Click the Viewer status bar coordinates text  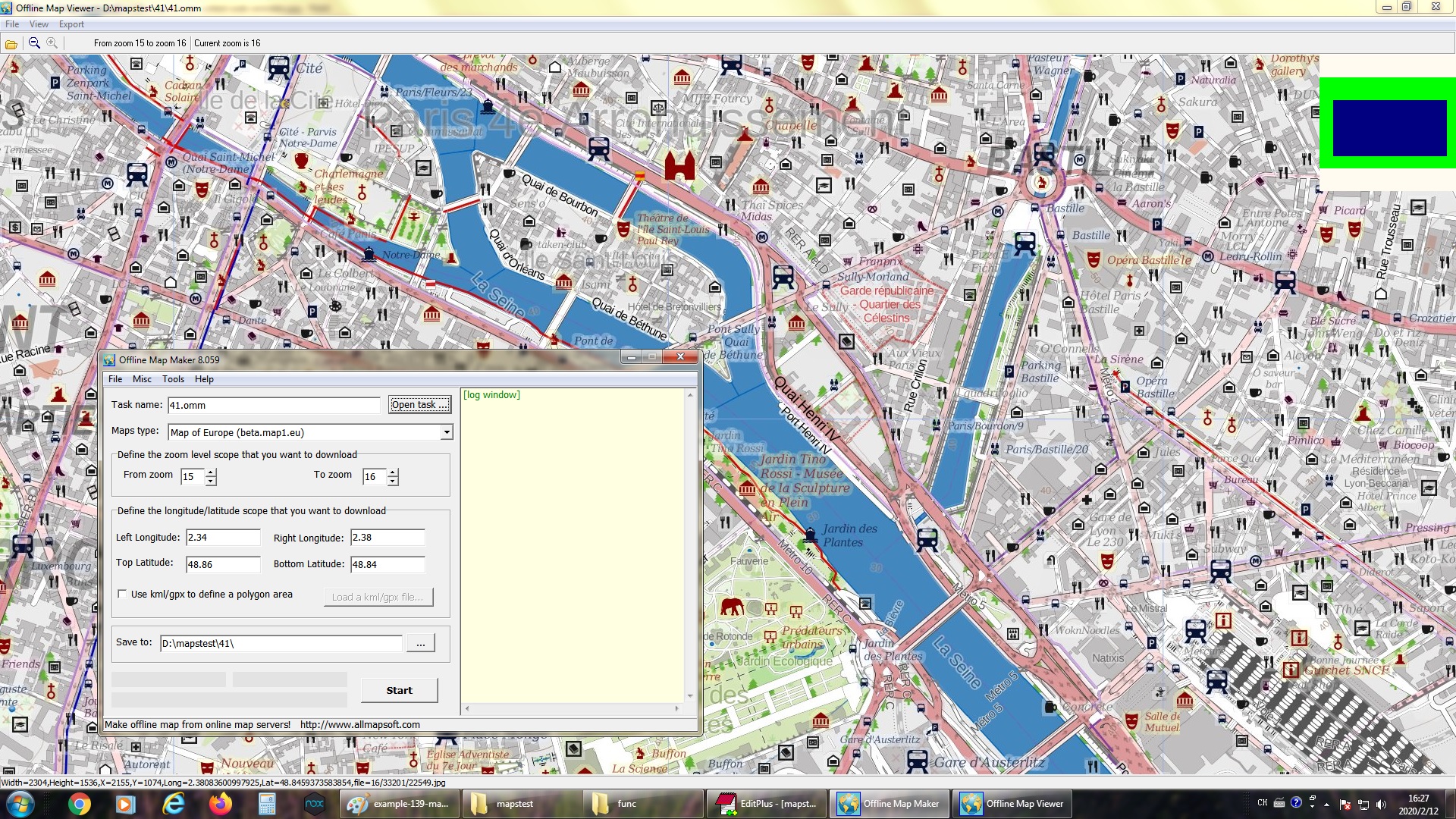224,783
